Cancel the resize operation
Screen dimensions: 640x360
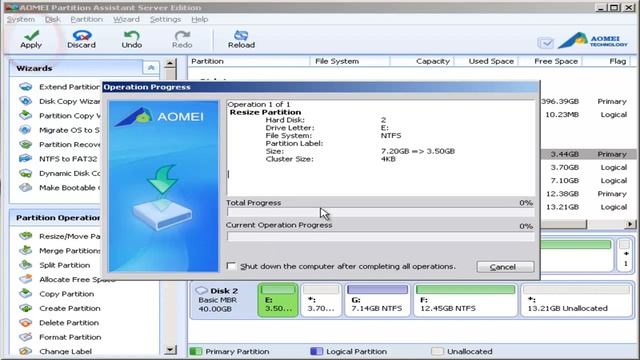[x=505, y=267]
